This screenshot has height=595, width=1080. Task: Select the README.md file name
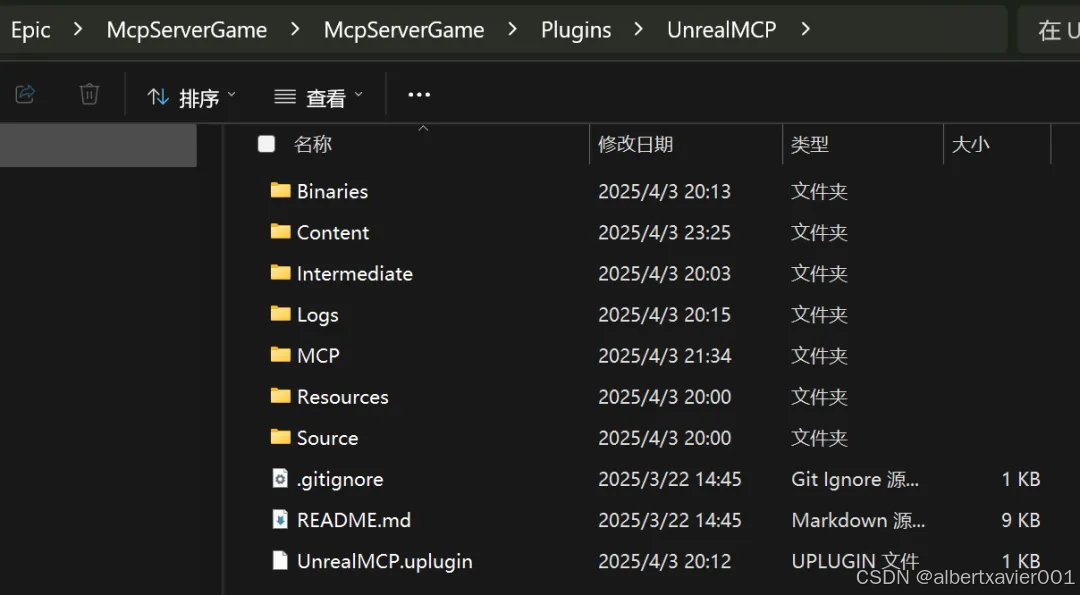(353, 521)
